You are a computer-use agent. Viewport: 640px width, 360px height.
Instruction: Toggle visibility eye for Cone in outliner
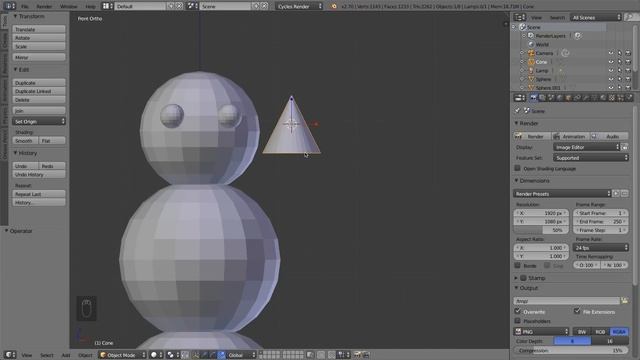tap(611, 62)
